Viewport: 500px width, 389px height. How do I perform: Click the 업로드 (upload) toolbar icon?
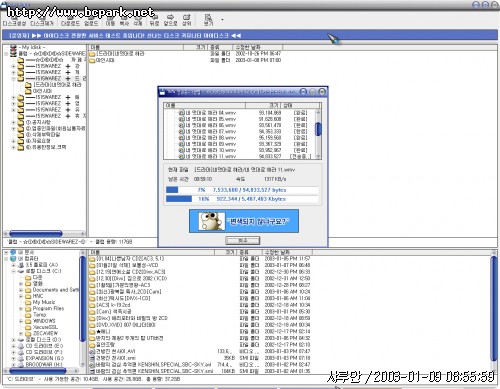tap(91, 20)
